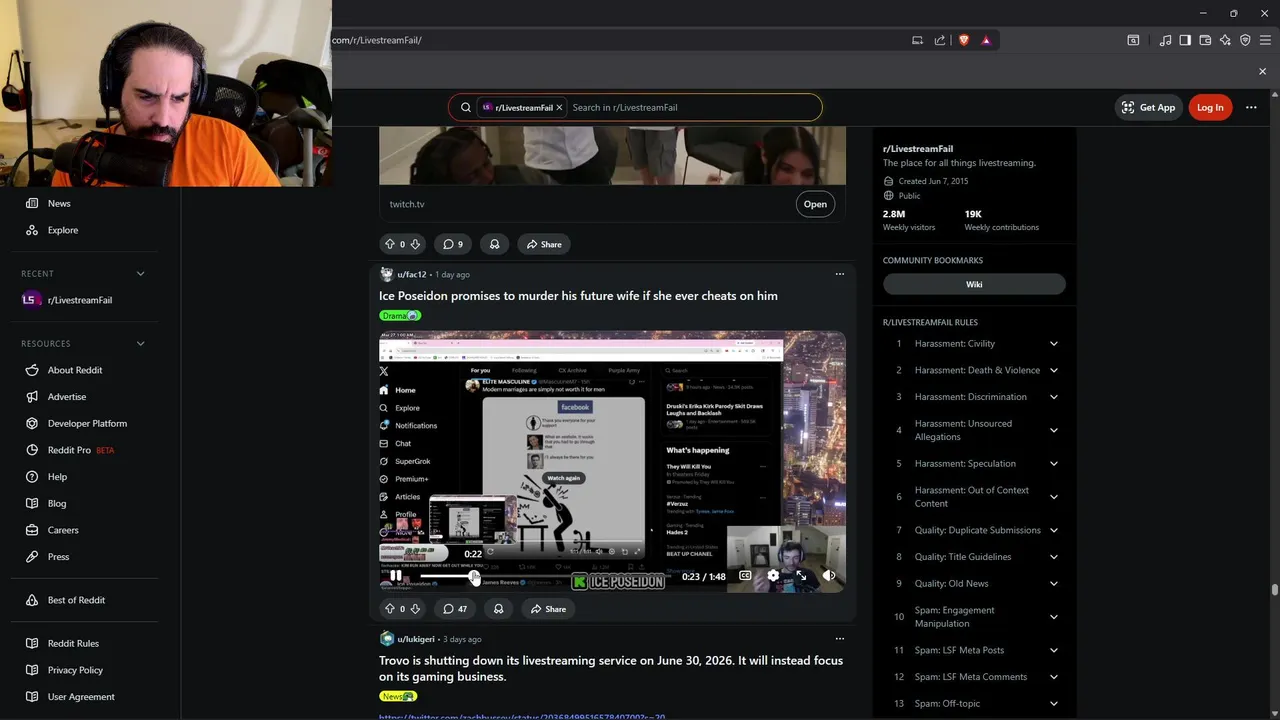Screen dimensions: 1280x720
Task: Click the Get App button
Action: click(1148, 107)
